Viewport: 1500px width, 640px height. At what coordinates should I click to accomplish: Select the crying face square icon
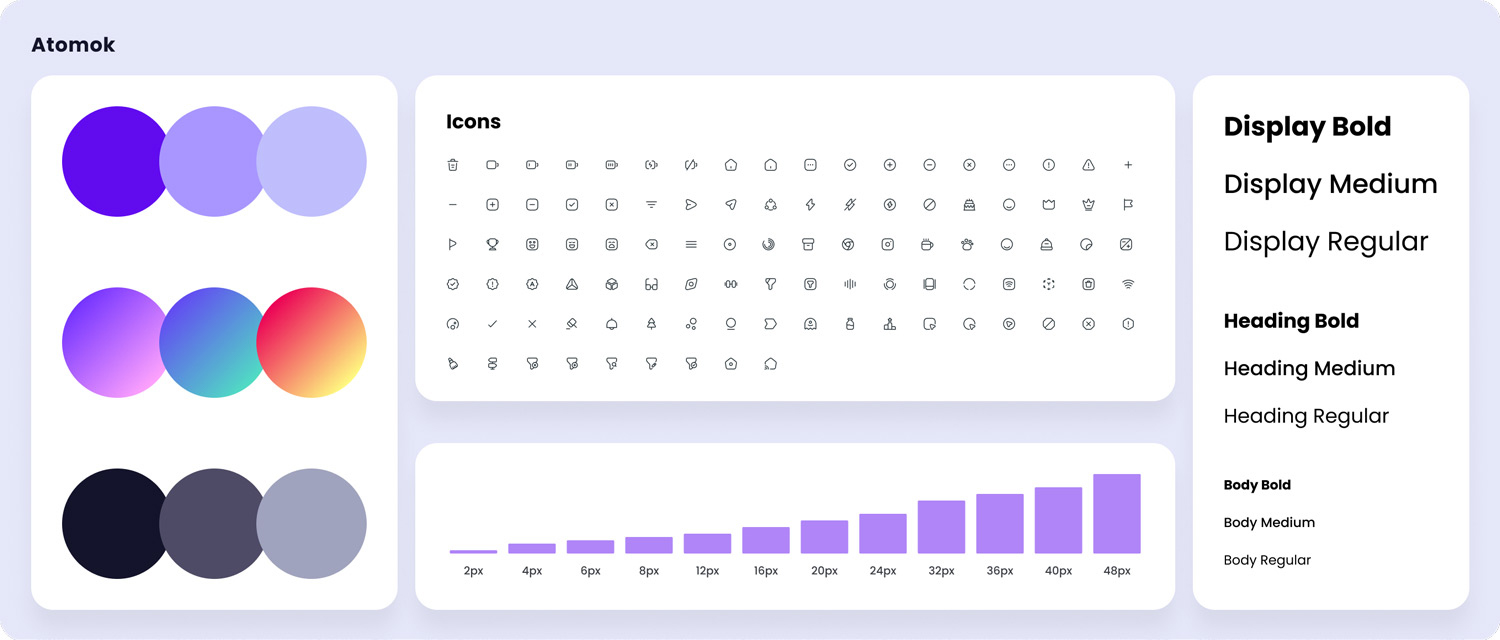pos(611,244)
